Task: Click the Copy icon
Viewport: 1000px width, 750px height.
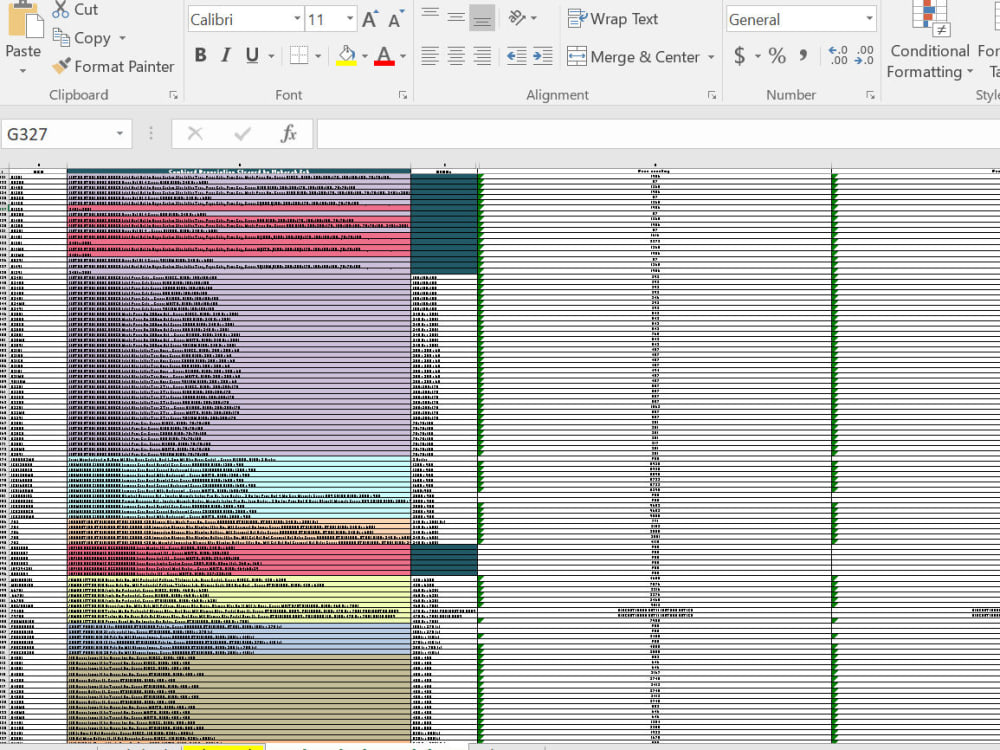Action: 61,38
